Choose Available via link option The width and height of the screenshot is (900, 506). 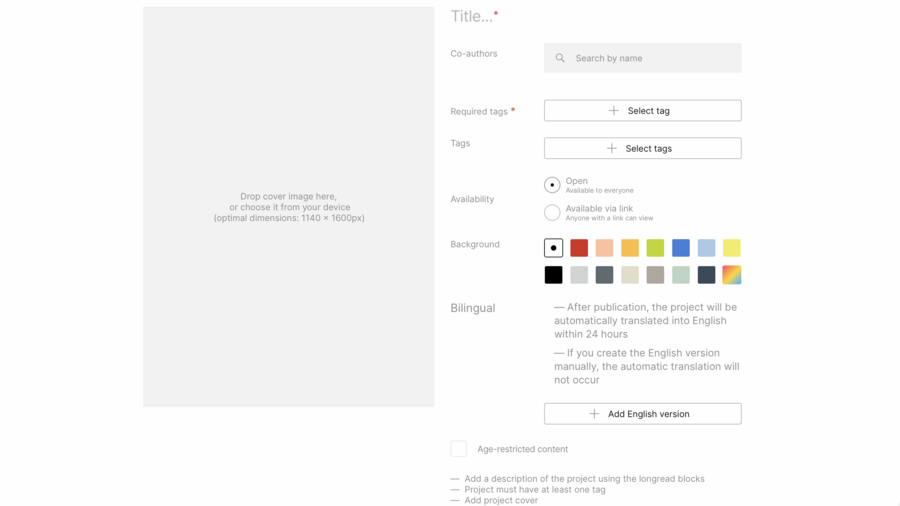coord(552,212)
